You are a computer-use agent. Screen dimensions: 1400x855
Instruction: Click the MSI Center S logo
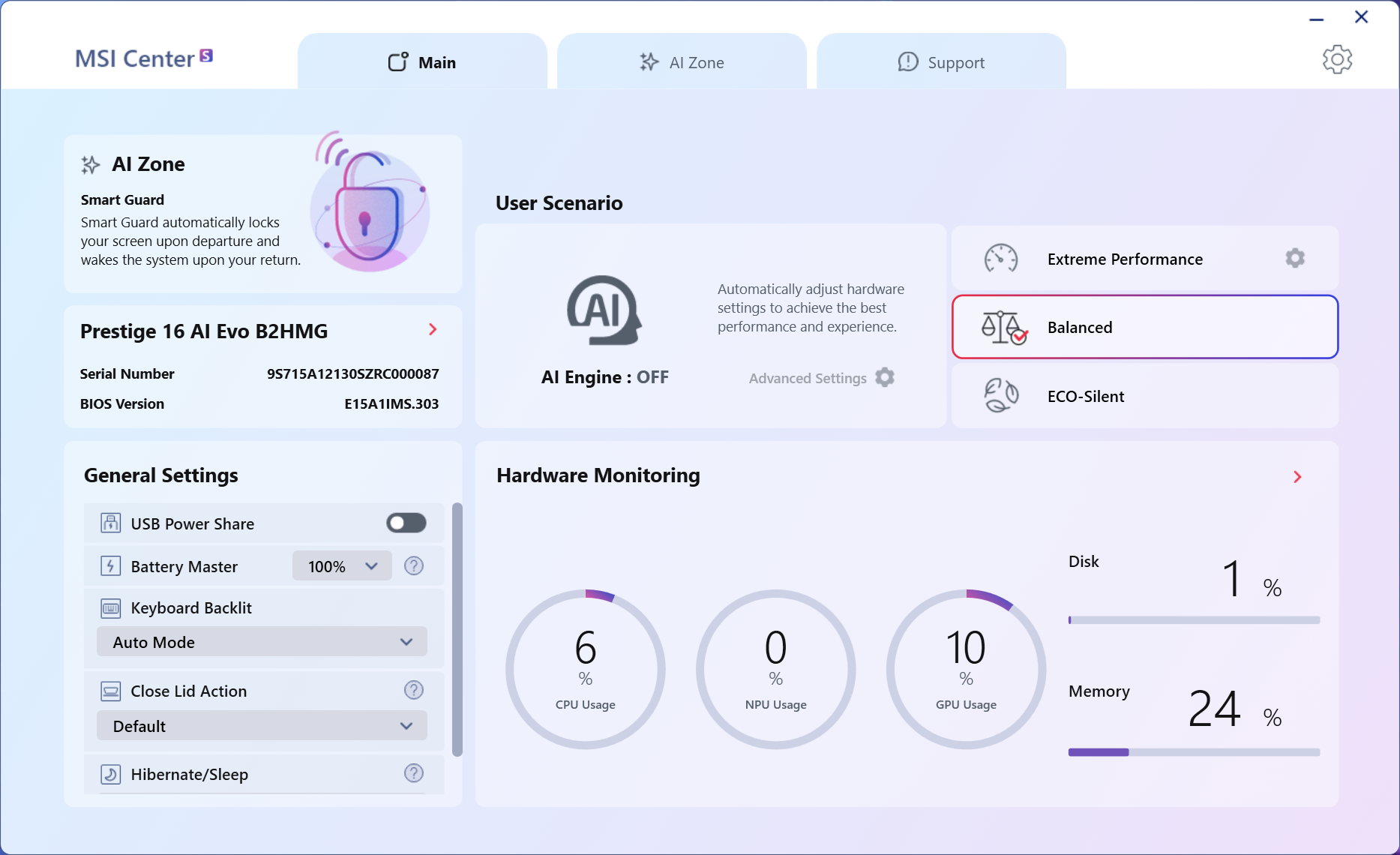click(x=144, y=58)
